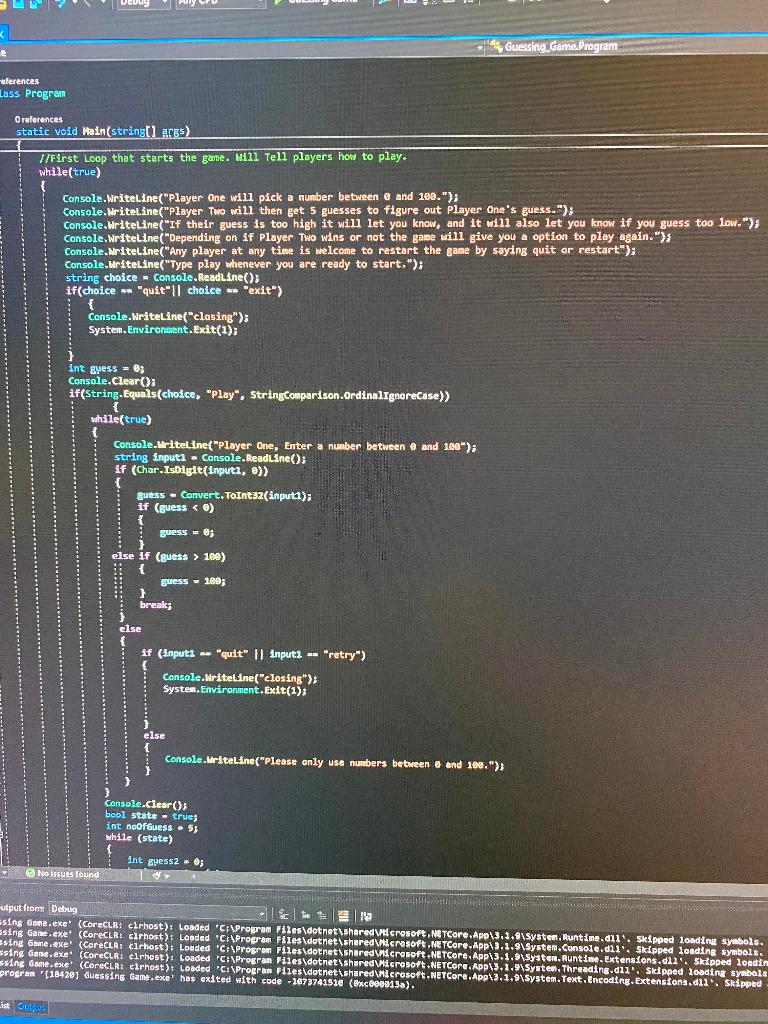Click the 'Please only use numbers between 0 and 100.' line
The width and height of the screenshot is (768, 1024).
334,761
